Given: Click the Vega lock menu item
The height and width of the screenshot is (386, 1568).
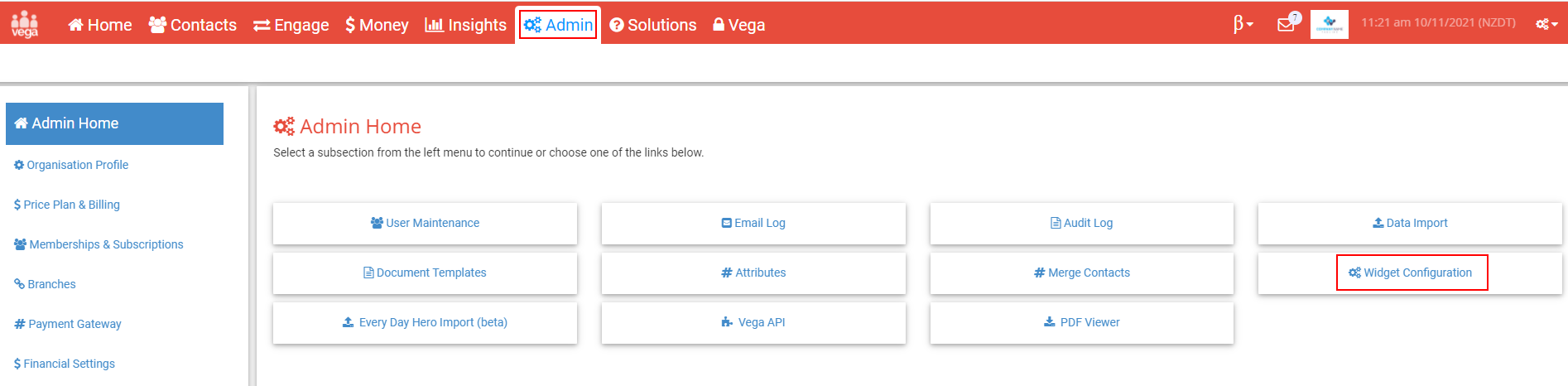Looking at the screenshot, I should pyautogui.click(x=738, y=25).
